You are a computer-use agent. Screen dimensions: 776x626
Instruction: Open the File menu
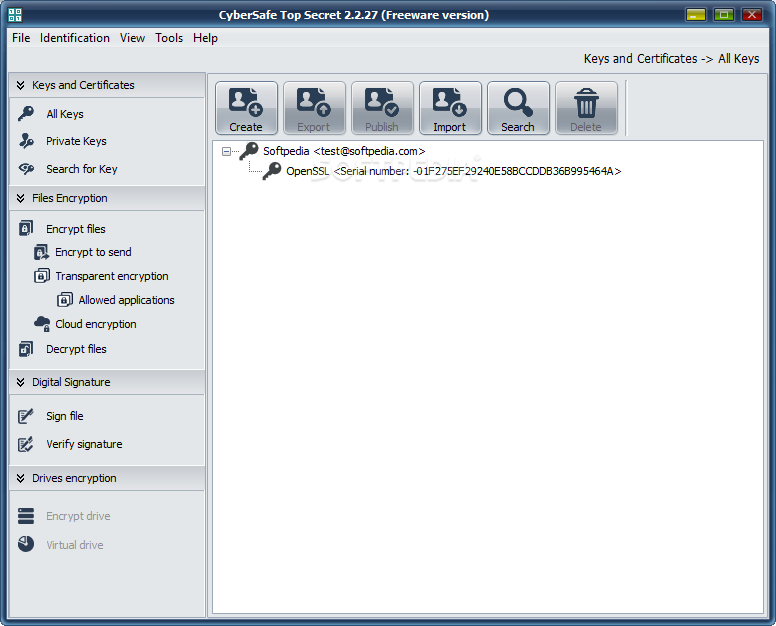click(21, 38)
